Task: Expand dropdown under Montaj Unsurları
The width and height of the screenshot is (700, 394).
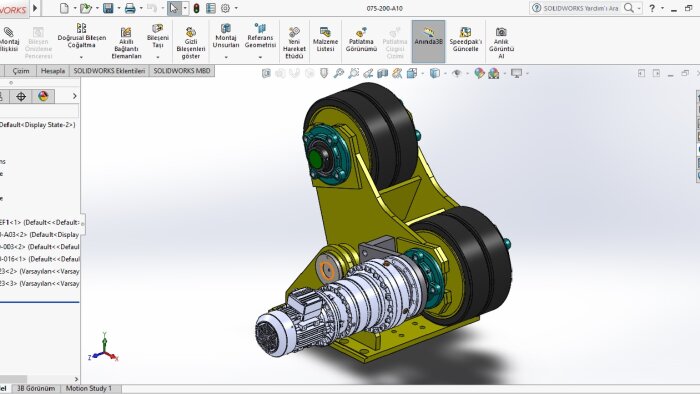Action: tap(226, 57)
